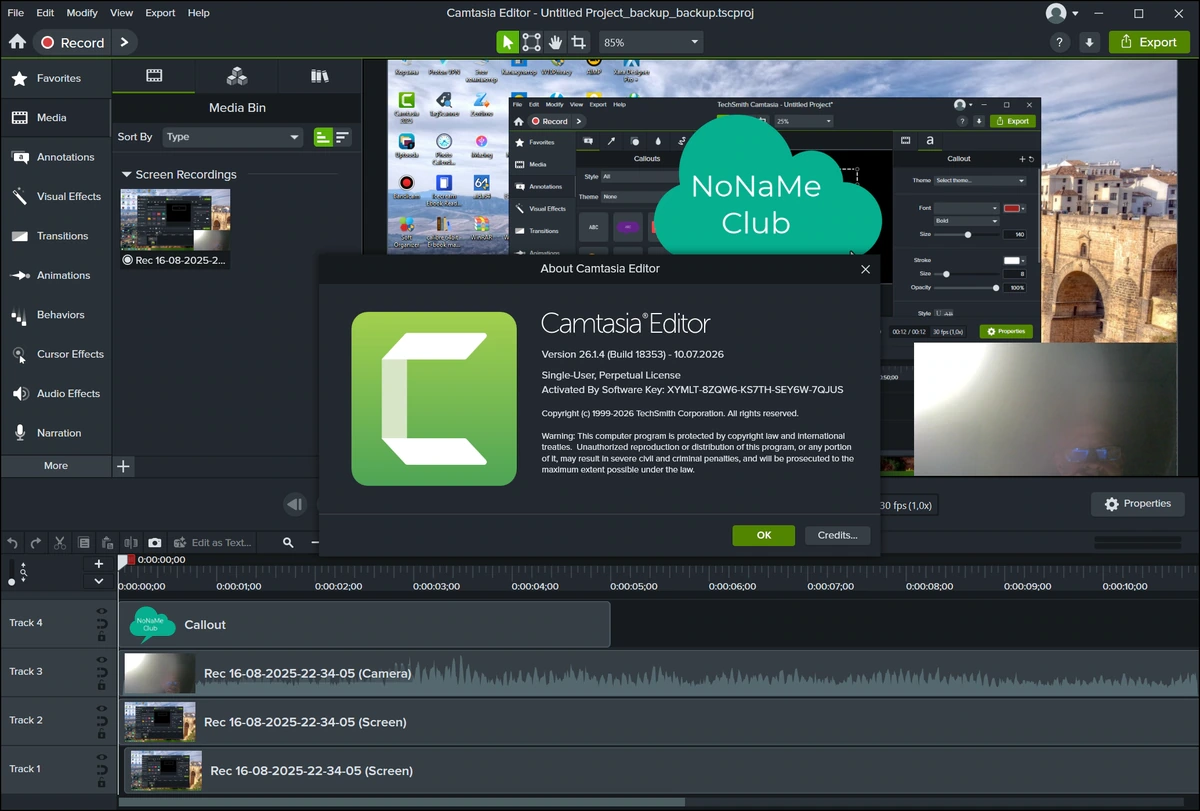Open the Transitions panel
Screen dimensions: 1200x811
coord(56,236)
